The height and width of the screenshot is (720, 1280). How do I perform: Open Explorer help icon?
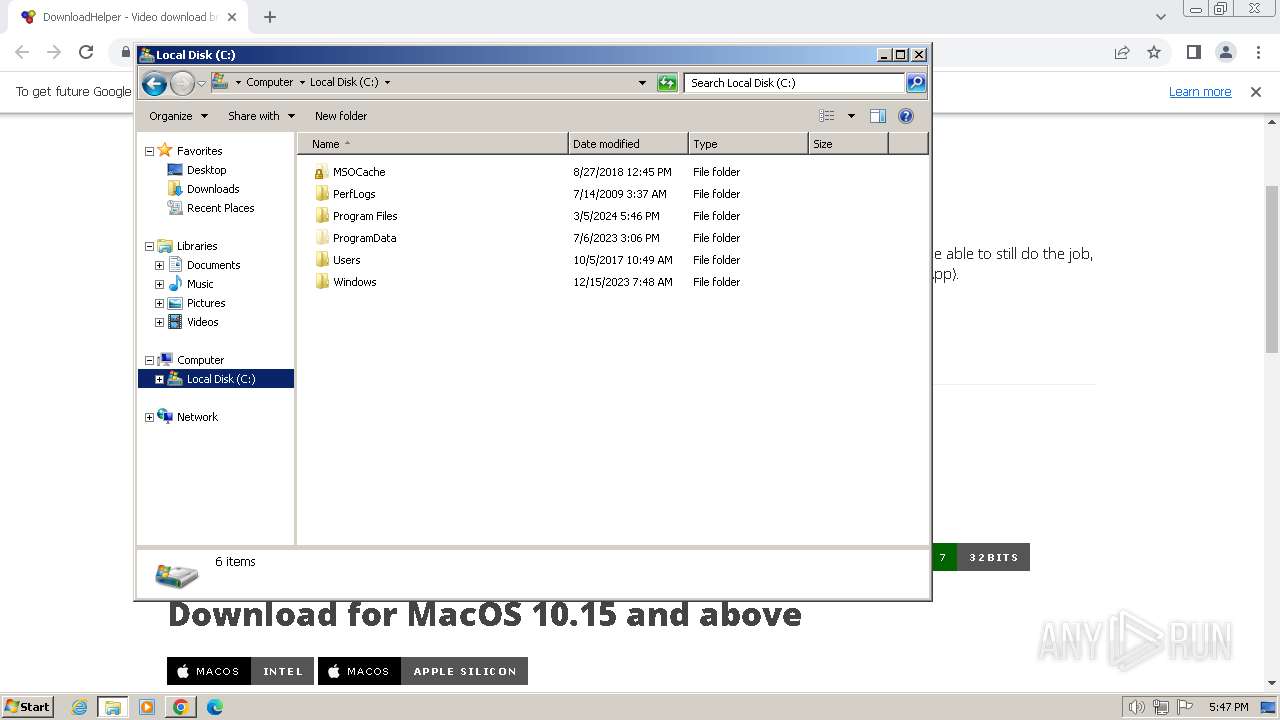906,116
